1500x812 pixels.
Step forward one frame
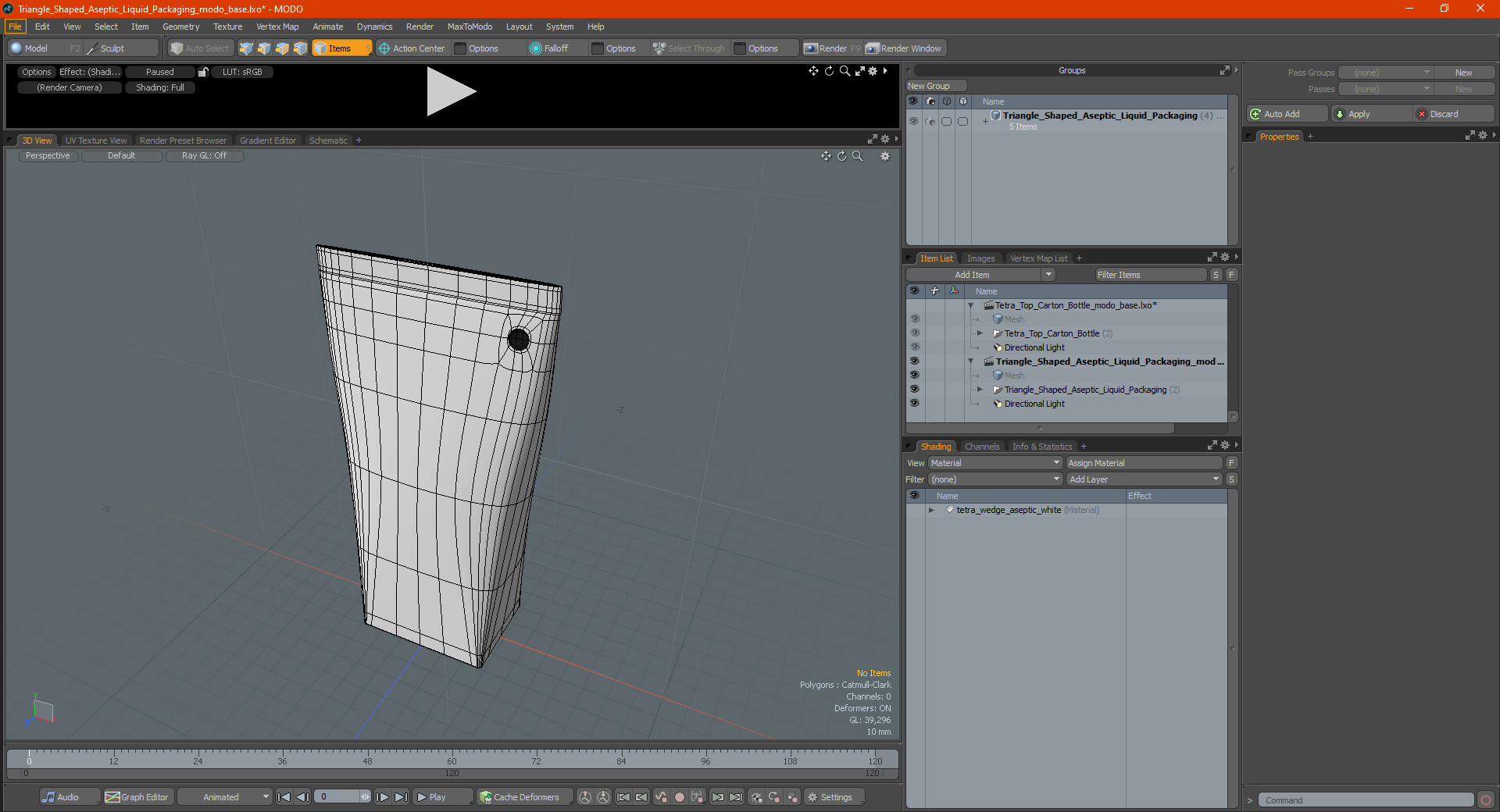(382, 797)
